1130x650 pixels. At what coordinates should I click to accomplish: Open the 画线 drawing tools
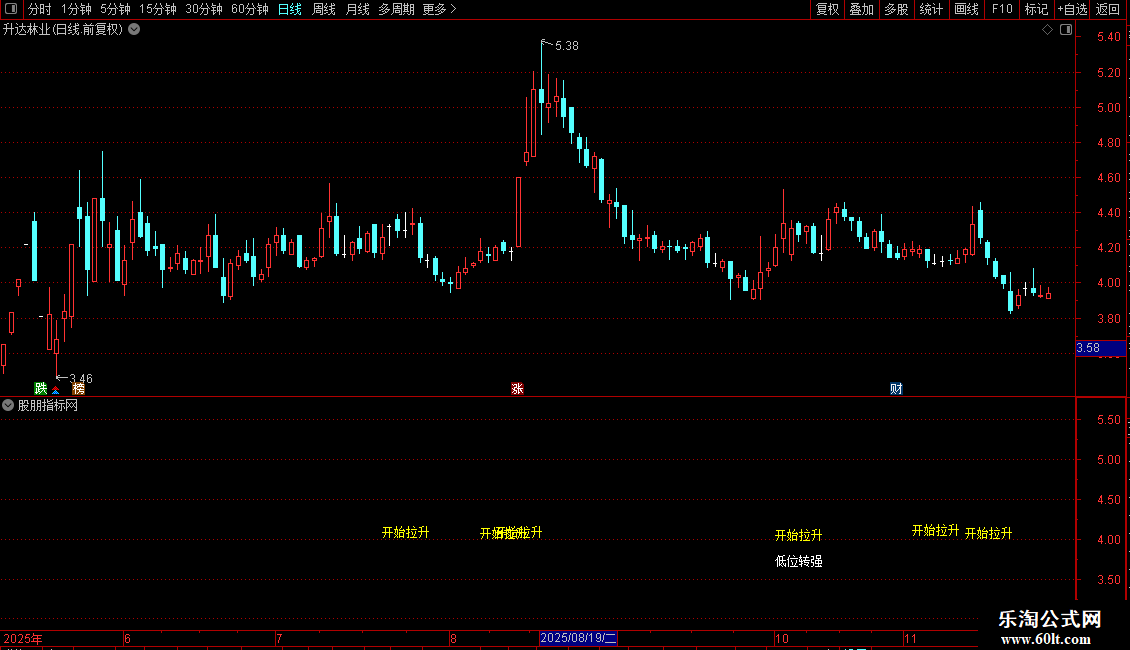coord(966,9)
